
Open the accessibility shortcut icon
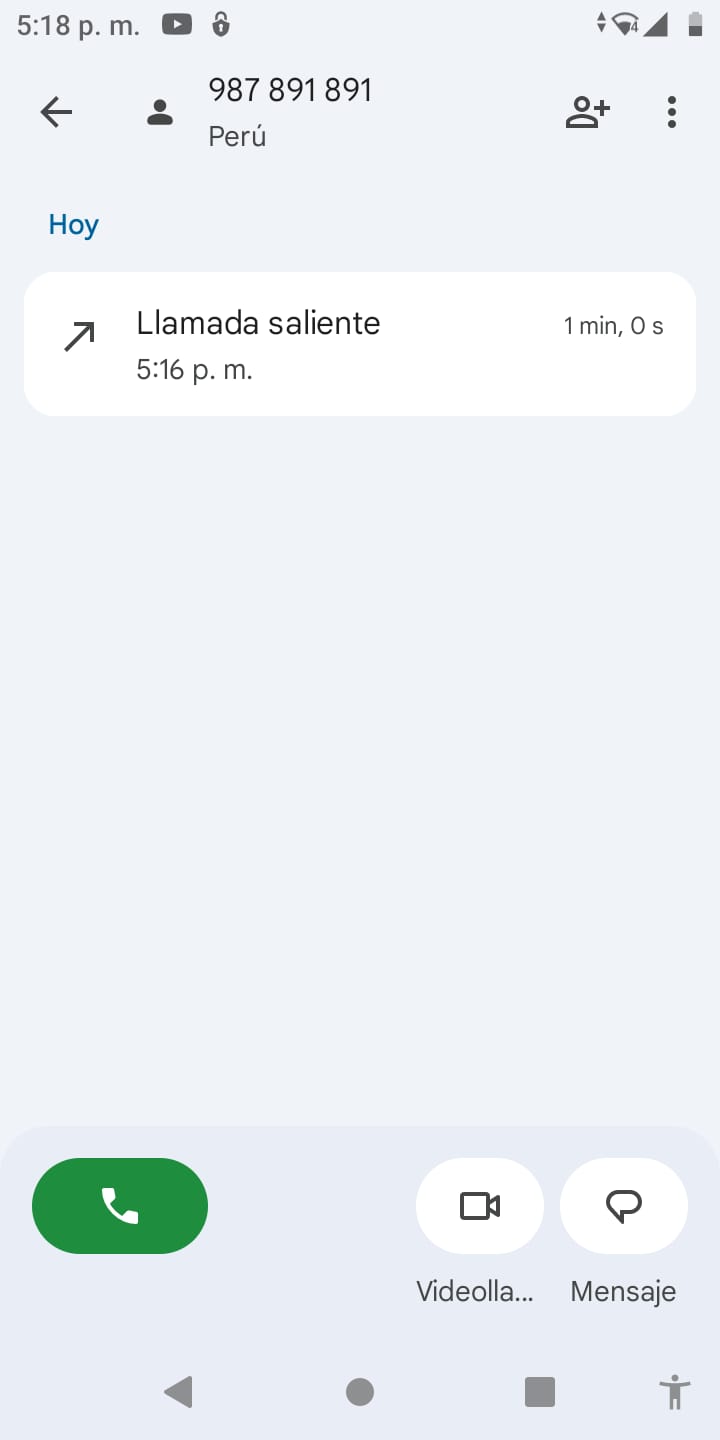(x=675, y=1392)
